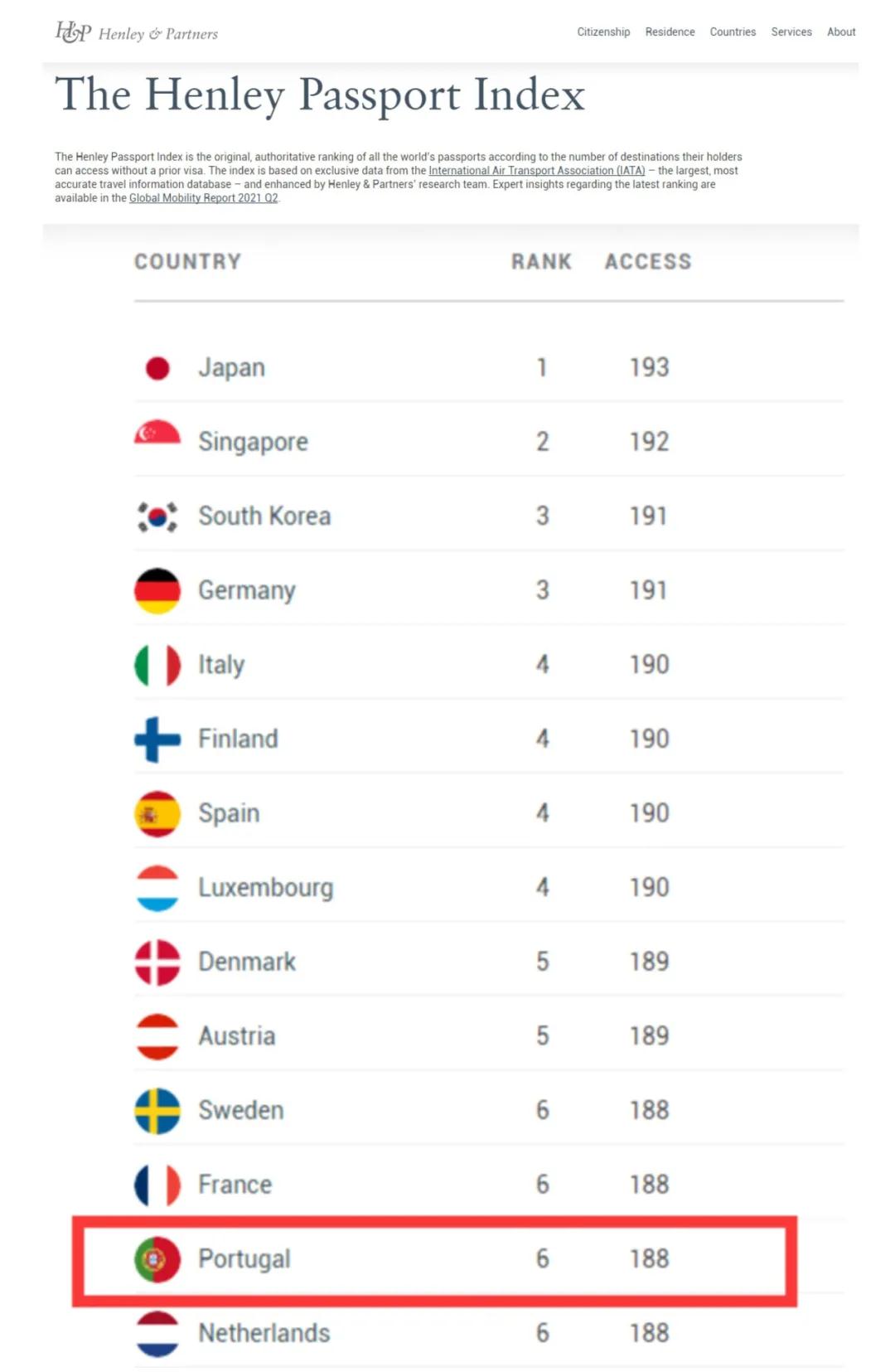Screen dimensions: 895x1372
Task: Open the Global Mobility Report 2021 Q2 link
Action: pyautogui.click(x=203, y=198)
